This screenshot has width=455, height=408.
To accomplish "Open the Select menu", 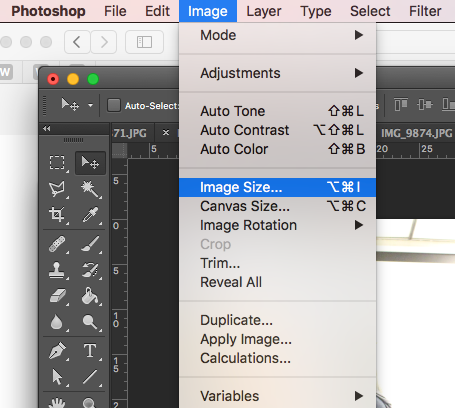I will point(370,11).
